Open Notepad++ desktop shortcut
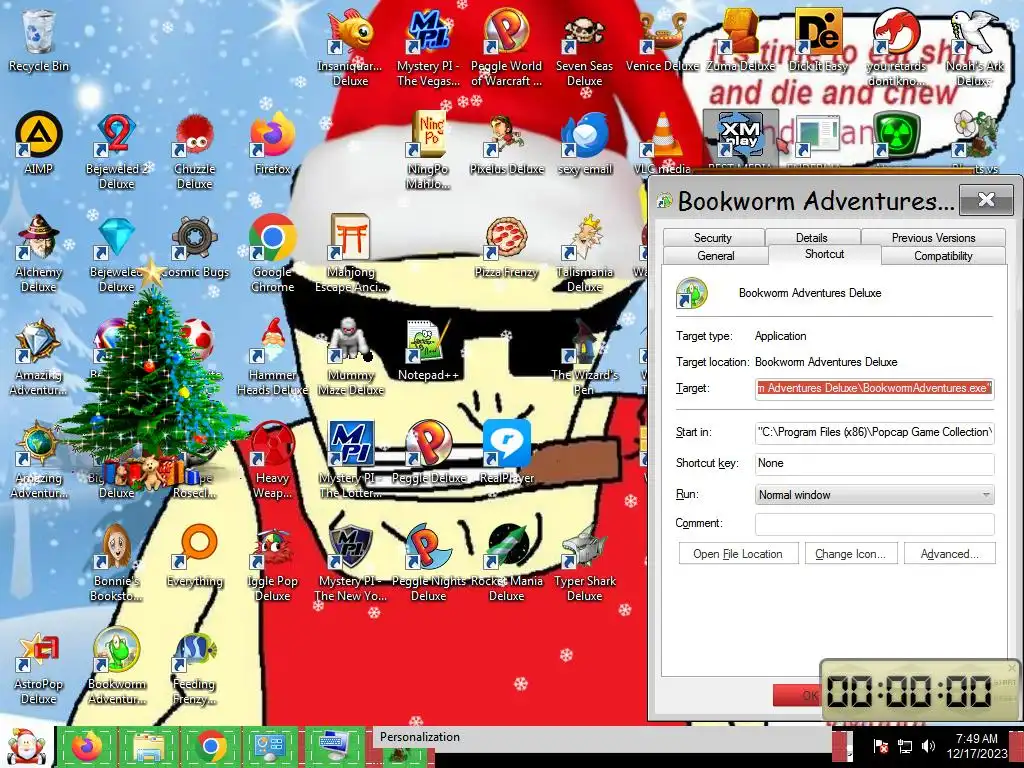 pos(428,350)
